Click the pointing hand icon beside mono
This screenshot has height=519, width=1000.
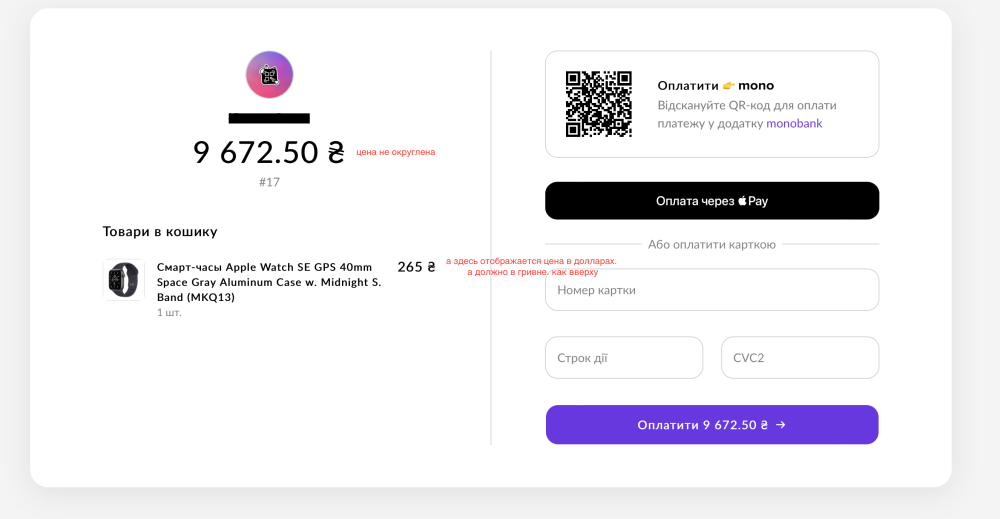pos(729,86)
